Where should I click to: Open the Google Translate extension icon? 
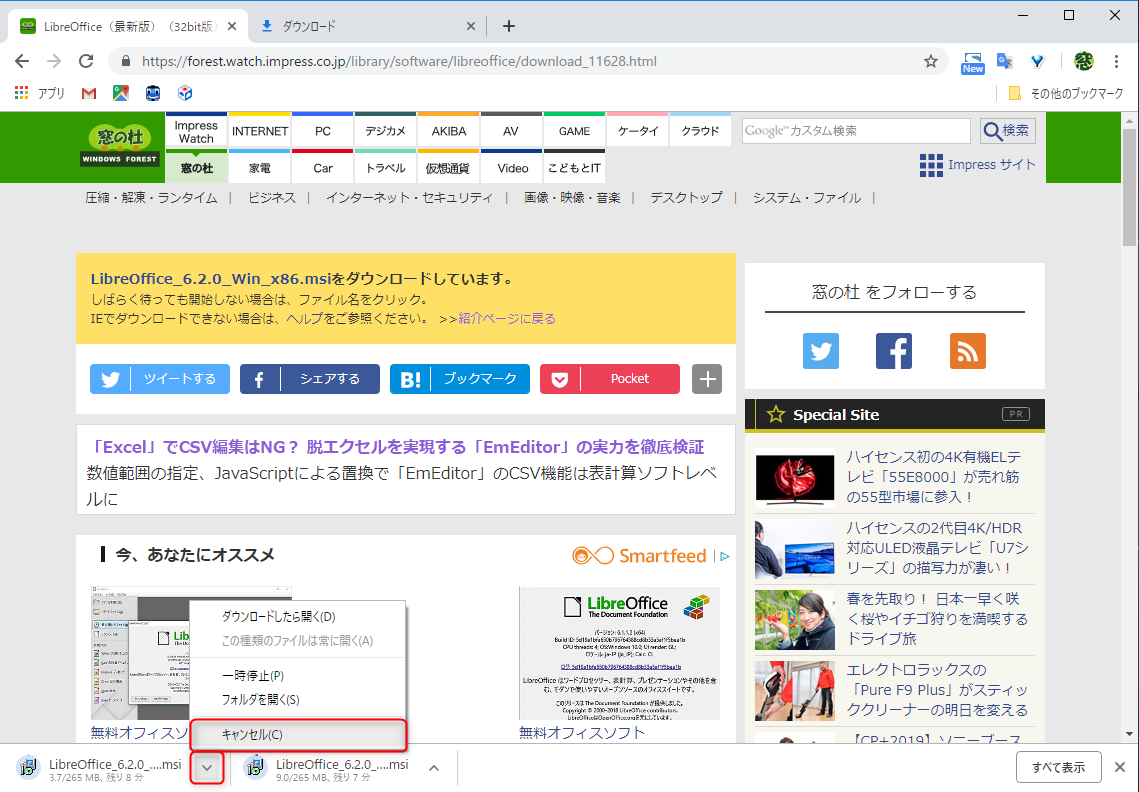click(1004, 61)
